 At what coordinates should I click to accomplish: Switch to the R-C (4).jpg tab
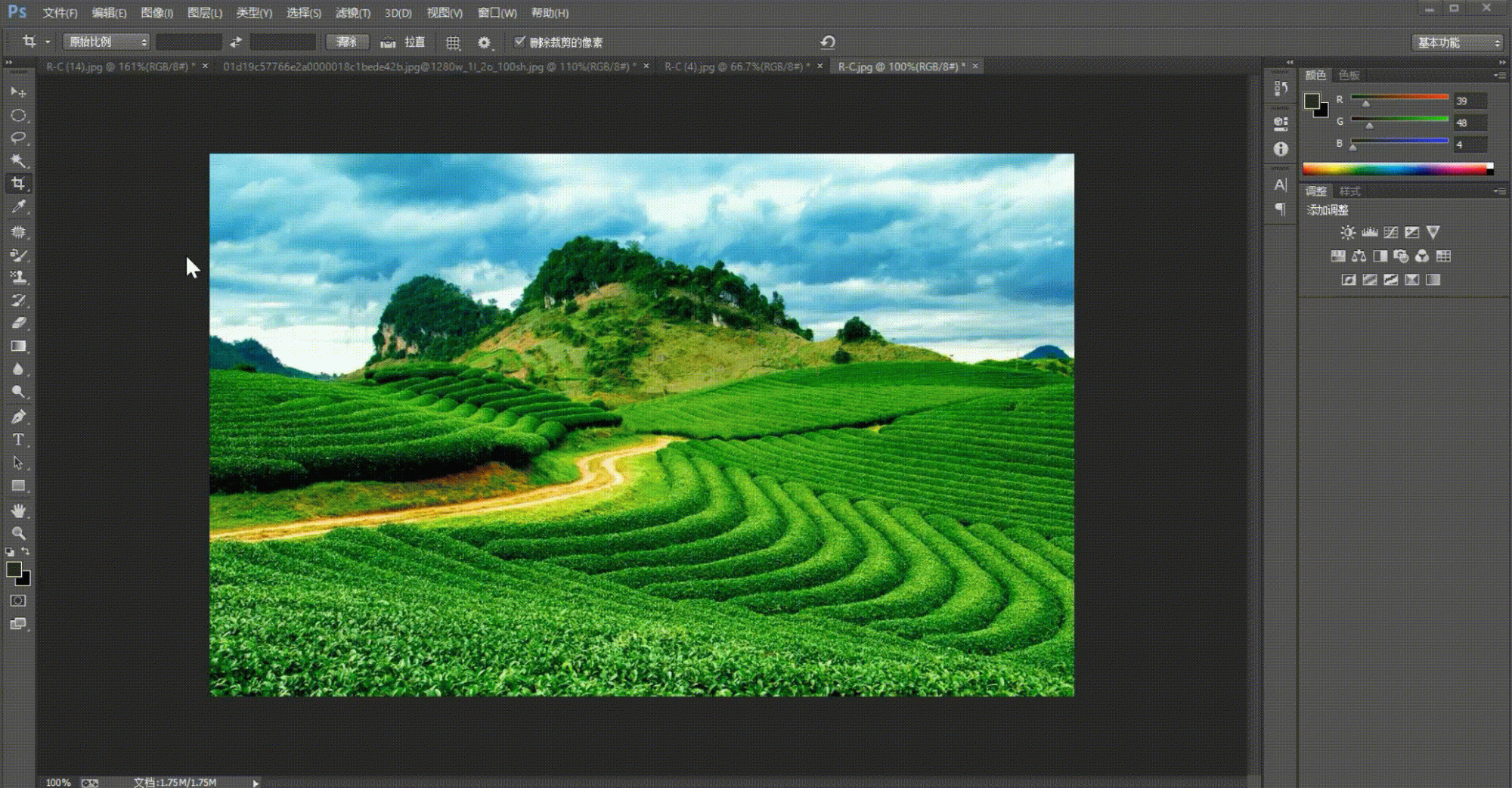[x=735, y=67]
